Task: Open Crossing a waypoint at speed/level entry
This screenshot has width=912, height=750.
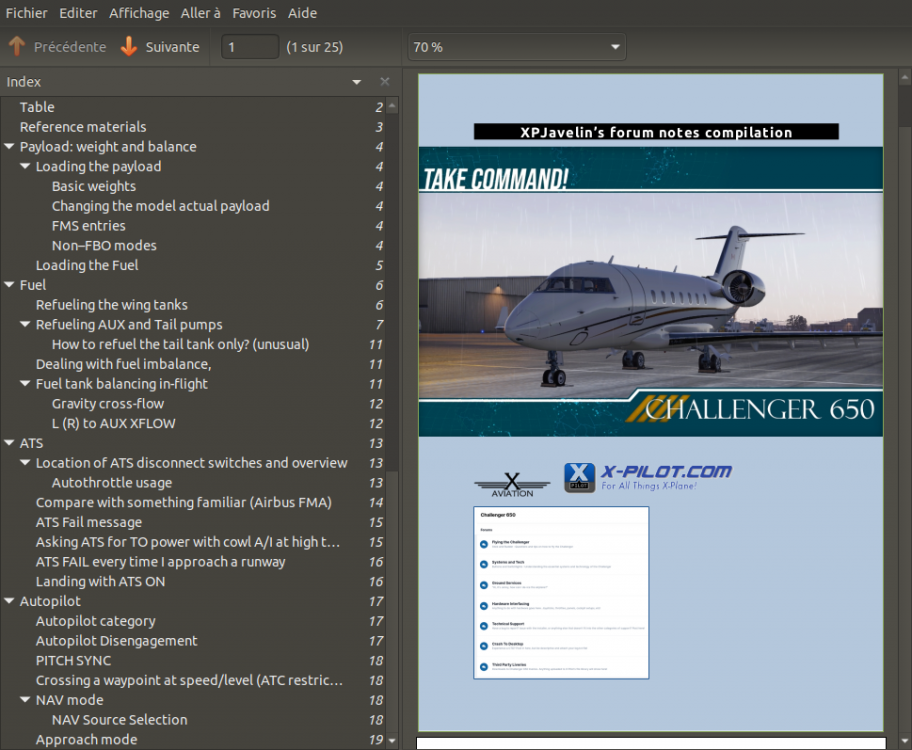Action: click(x=189, y=680)
